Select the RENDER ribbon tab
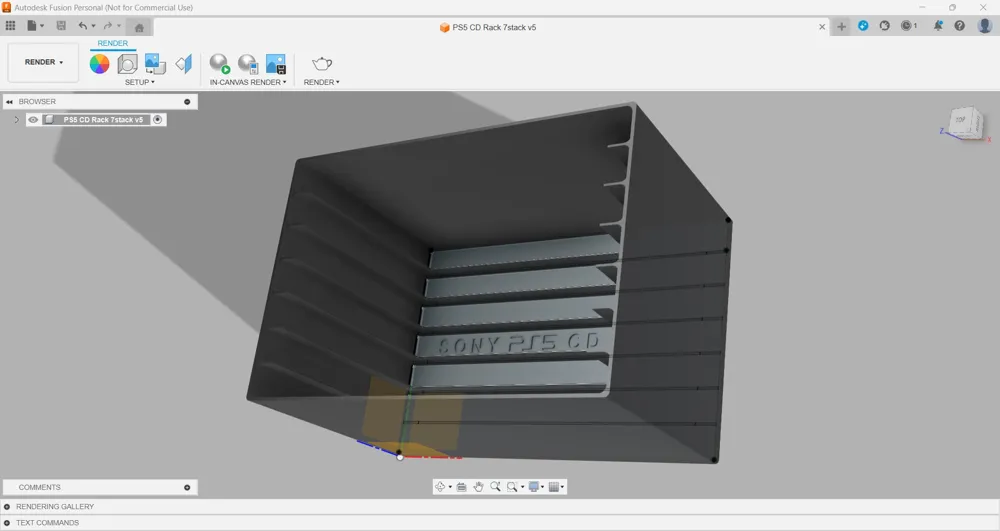1000x531 pixels. (112, 43)
